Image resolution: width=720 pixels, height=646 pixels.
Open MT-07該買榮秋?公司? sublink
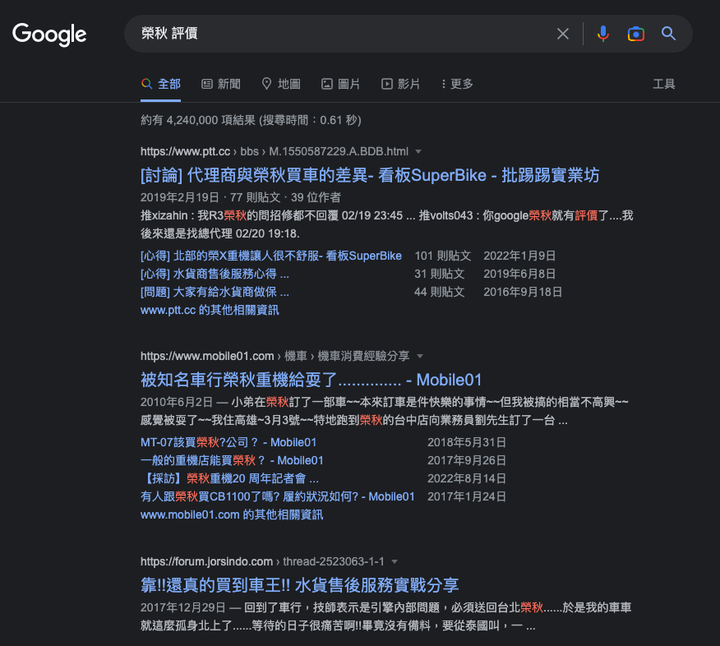pyautogui.click(x=228, y=443)
